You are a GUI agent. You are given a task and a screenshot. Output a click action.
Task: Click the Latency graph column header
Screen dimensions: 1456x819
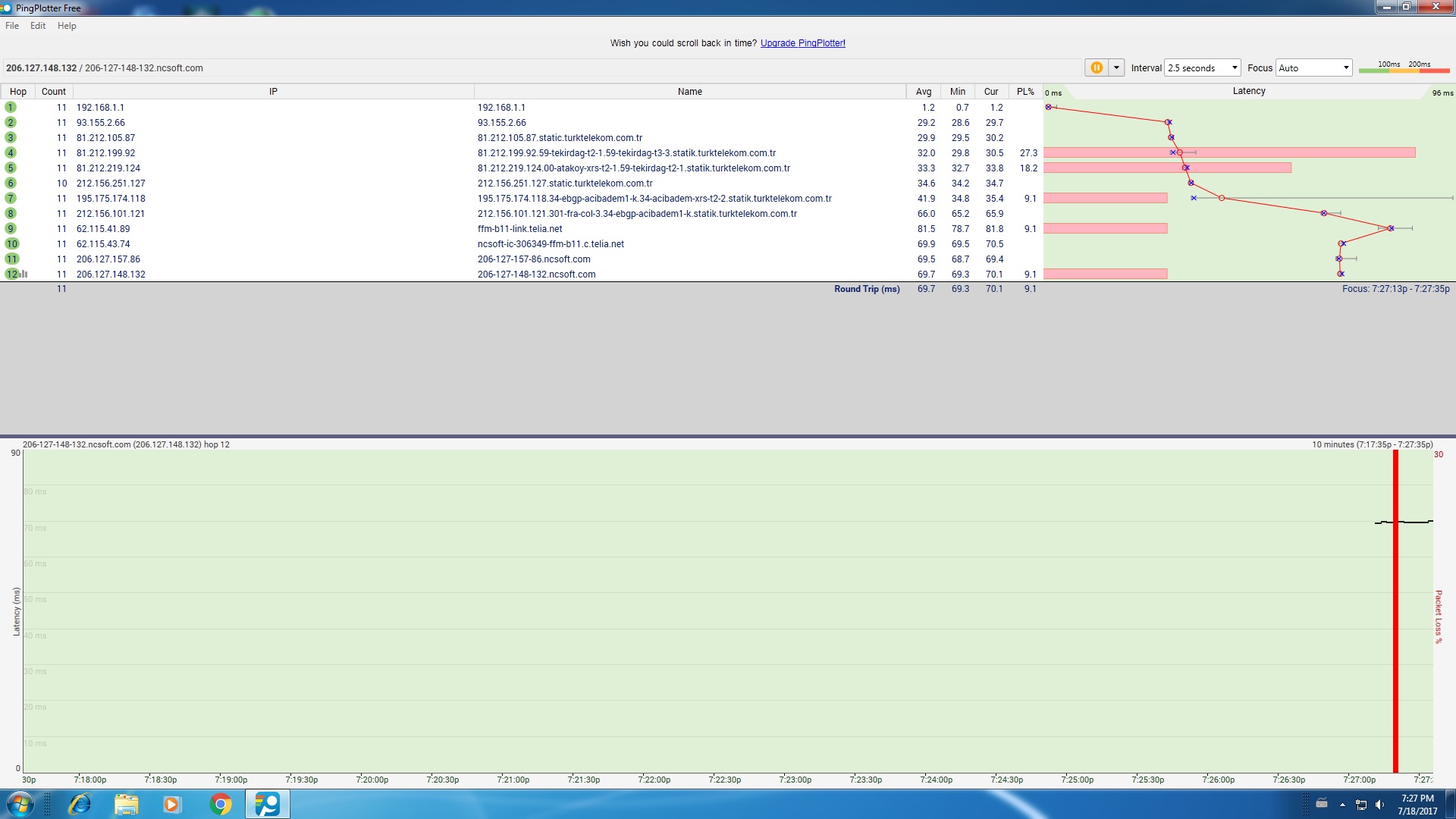pos(1249,91)
